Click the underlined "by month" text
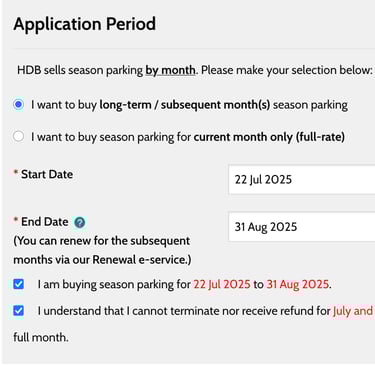This screenshot has width=375, height=366. pyautogui.click(x=170, y=70)
